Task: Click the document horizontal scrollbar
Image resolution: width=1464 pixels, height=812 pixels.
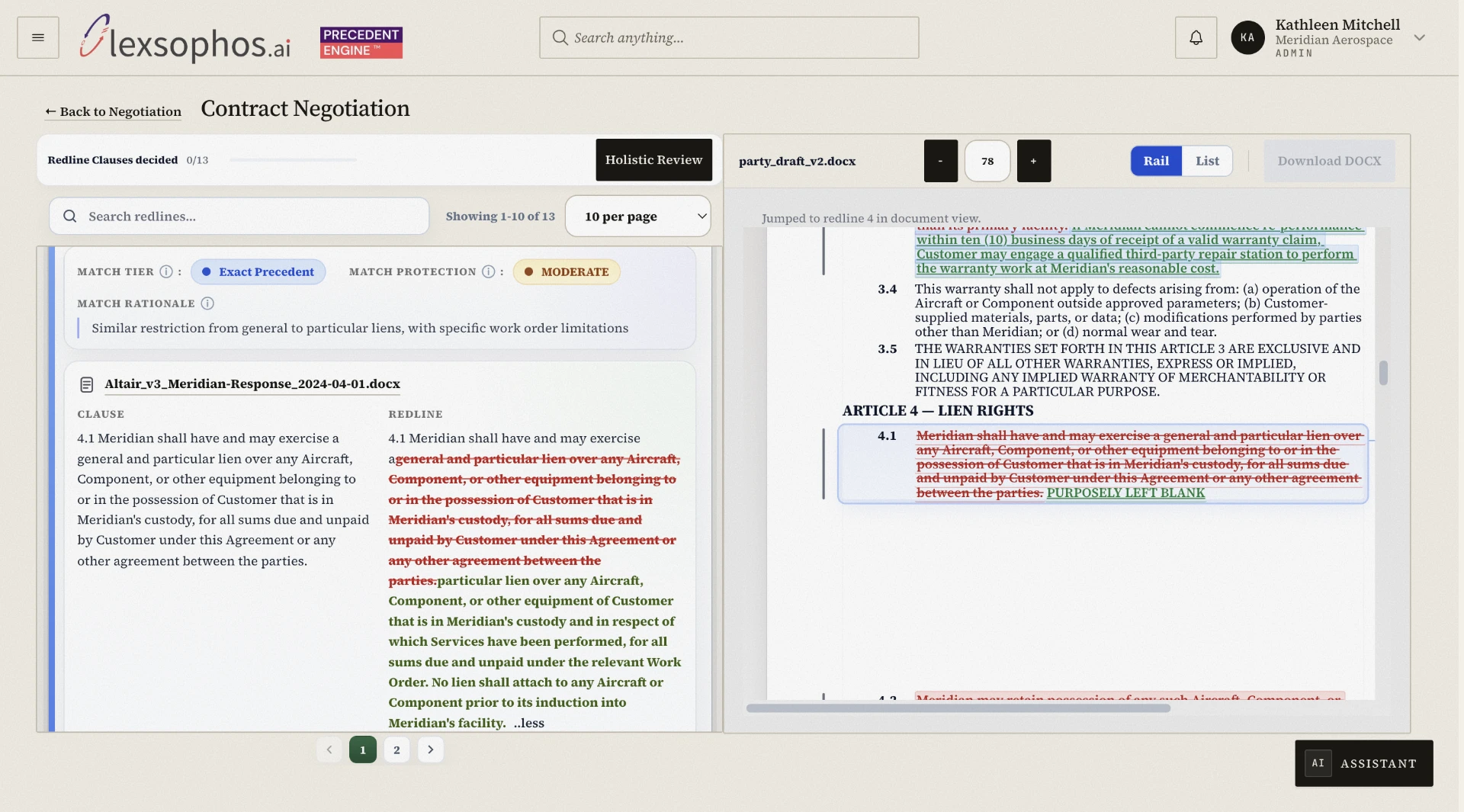Action: tap(958, 708)
